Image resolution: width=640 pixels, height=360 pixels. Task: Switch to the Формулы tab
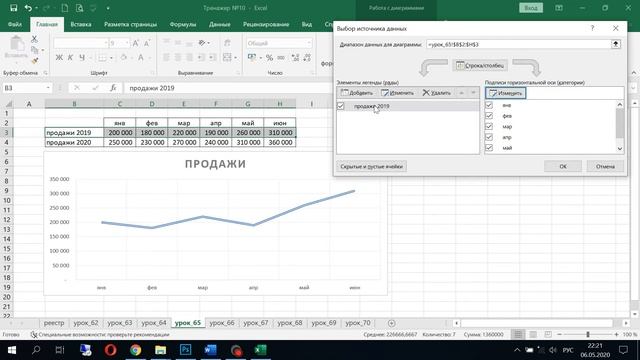[183, 24]
